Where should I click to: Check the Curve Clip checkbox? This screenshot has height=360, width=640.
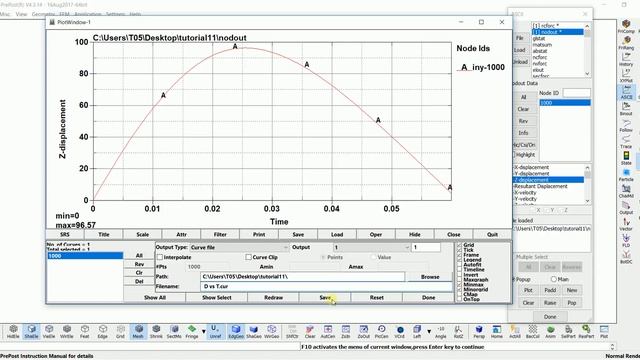[248, 257]
